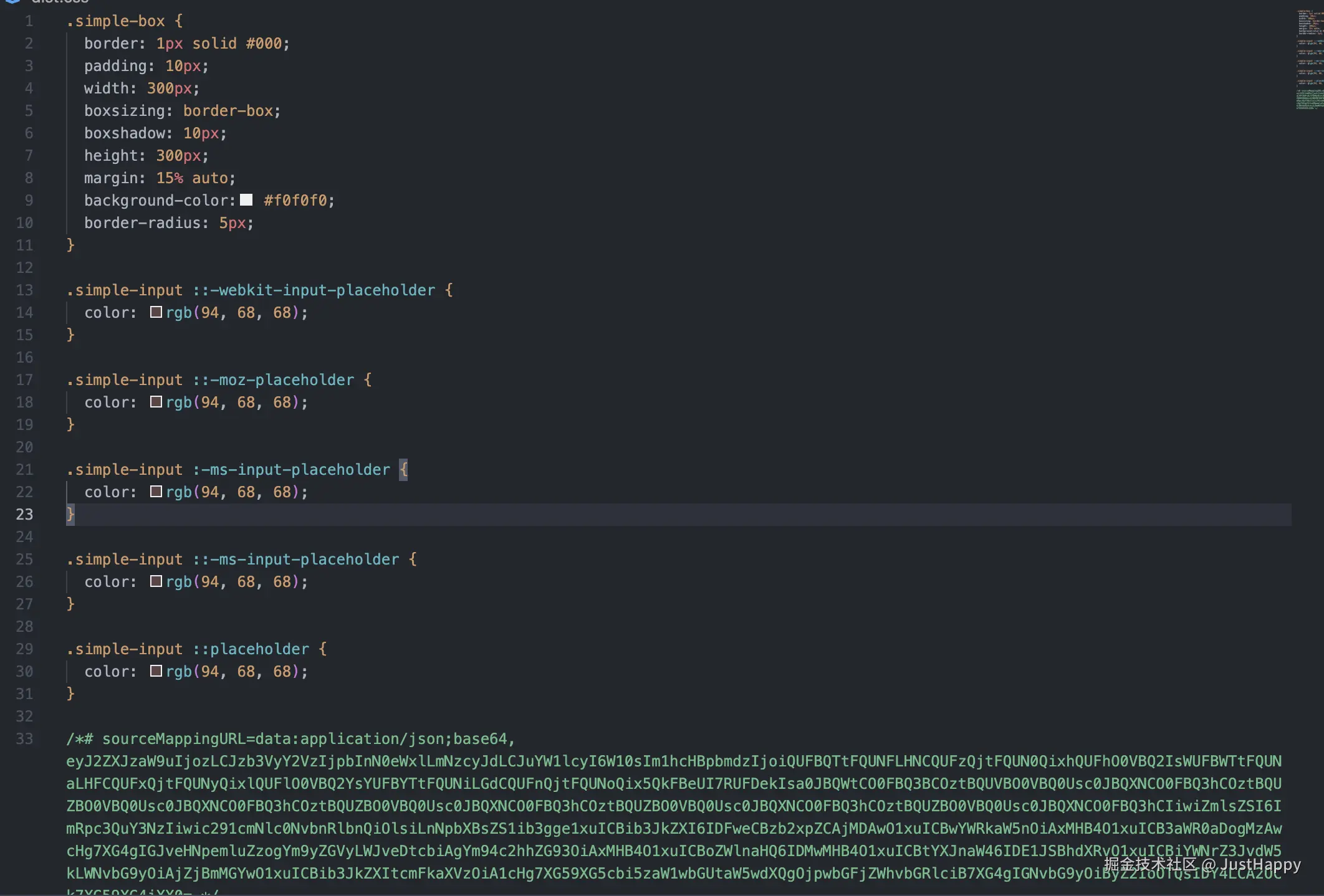Screen dimensions: 1324x896
Task: Open the color swatch on line 14
Action: [x=156, y=312]
